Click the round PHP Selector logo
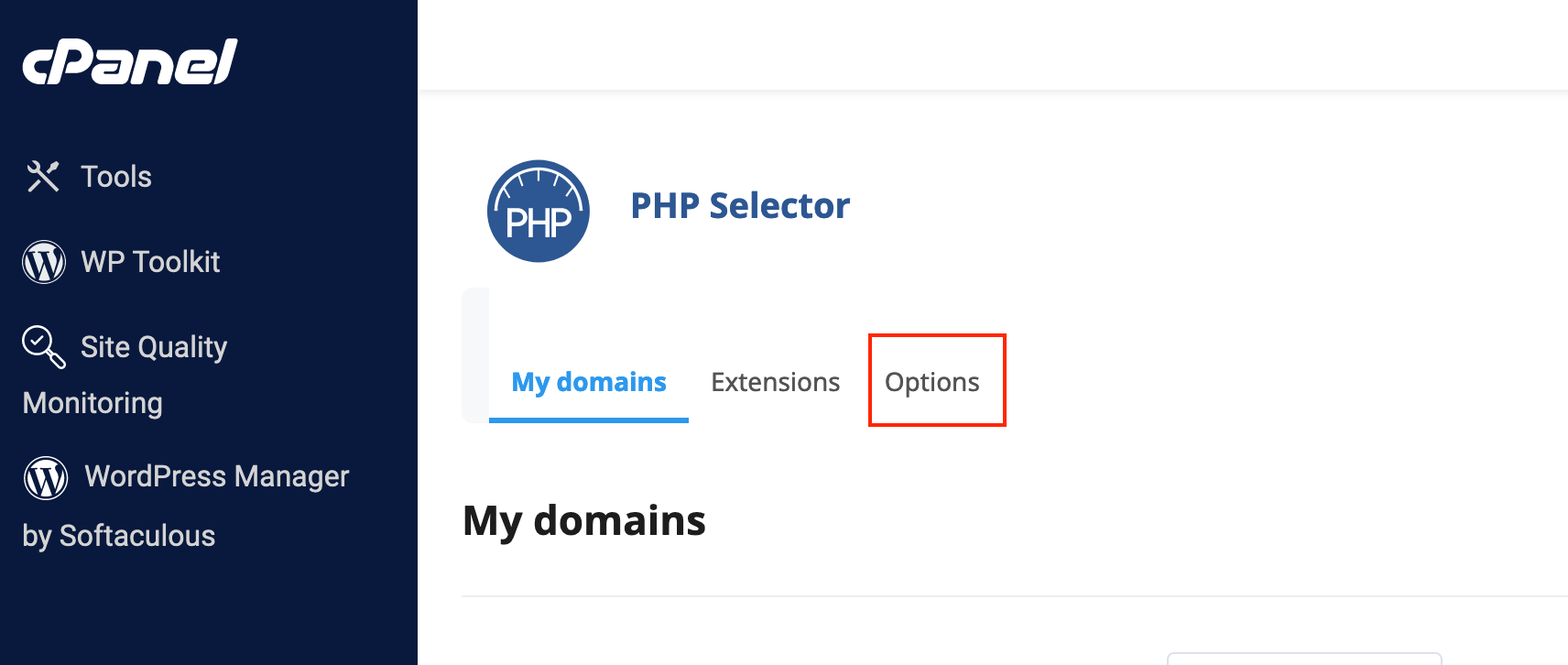1568x665 pixels. point(539,212)
